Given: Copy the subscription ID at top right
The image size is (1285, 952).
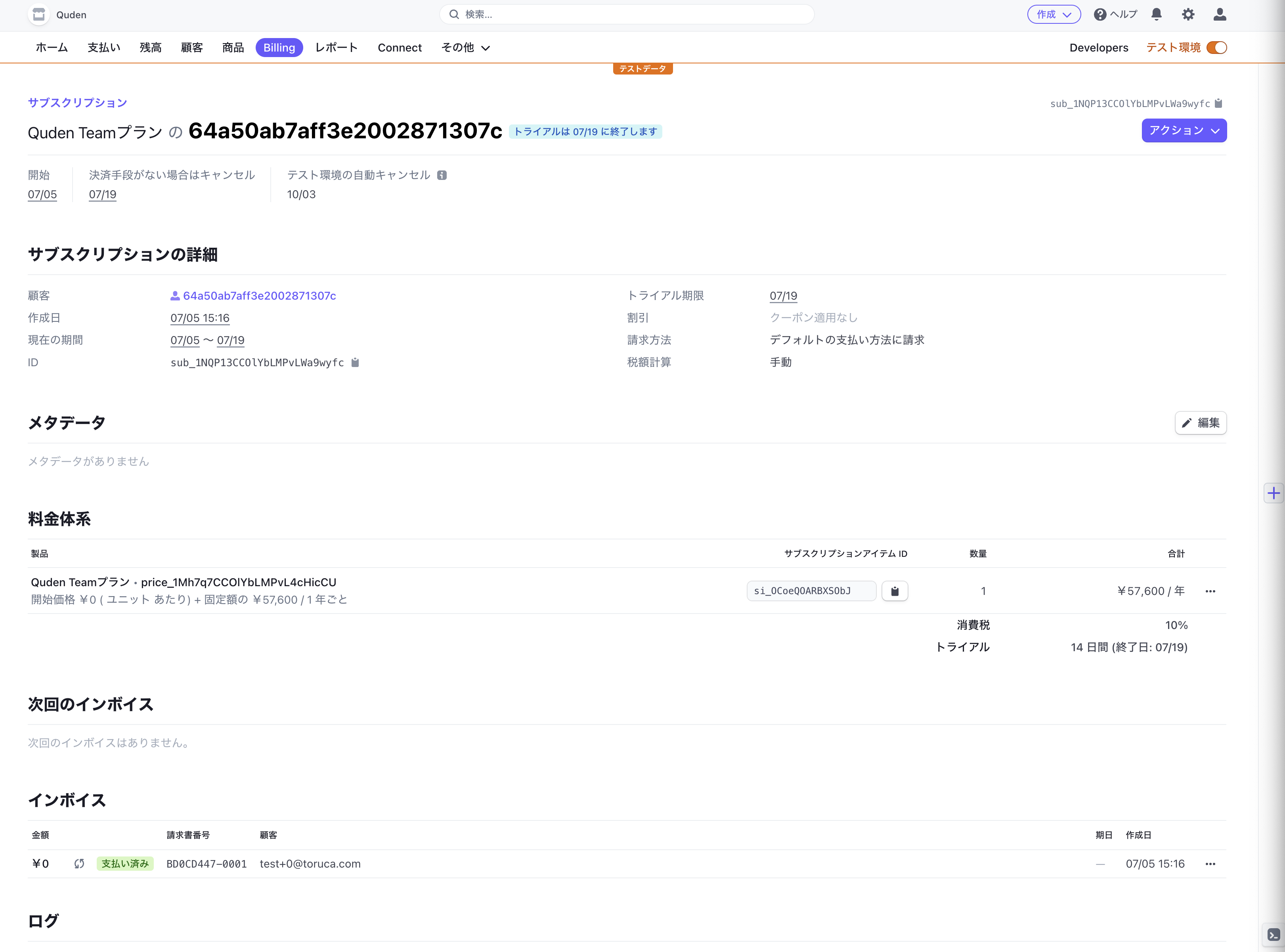Looking at the screenshot, I should (1218, 104).
